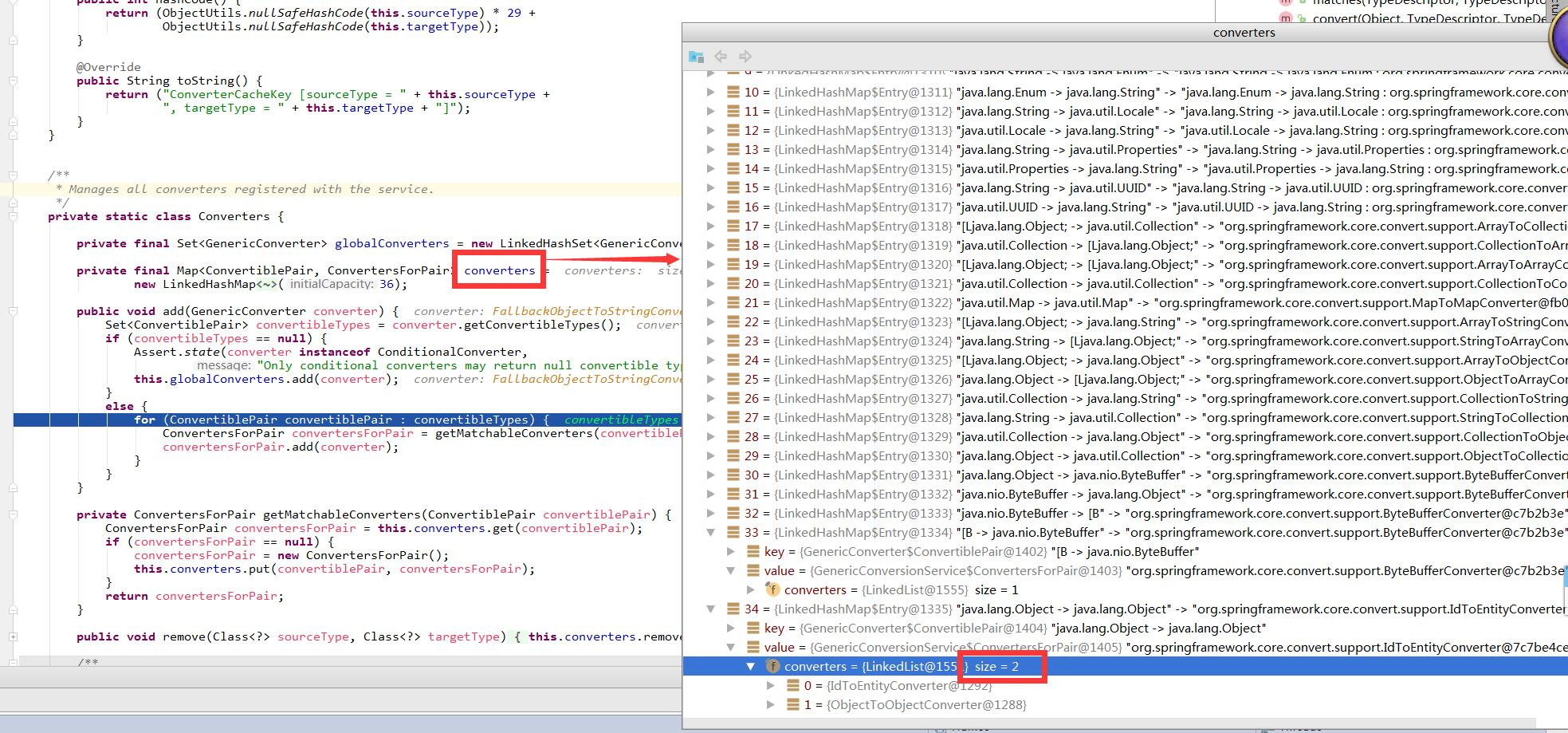Select row 16 java.util.UUID -> java.lang.String
This screenshot has height=733, width=1568.
[1125, 207]
